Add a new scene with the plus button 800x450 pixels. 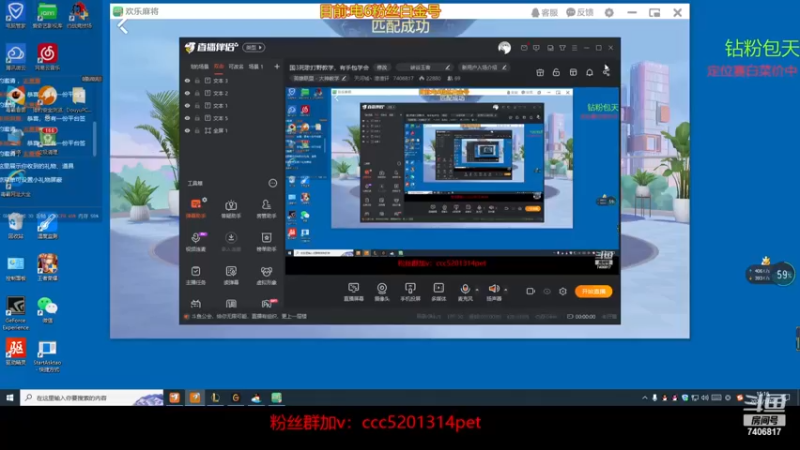click(x=277, y=66)
